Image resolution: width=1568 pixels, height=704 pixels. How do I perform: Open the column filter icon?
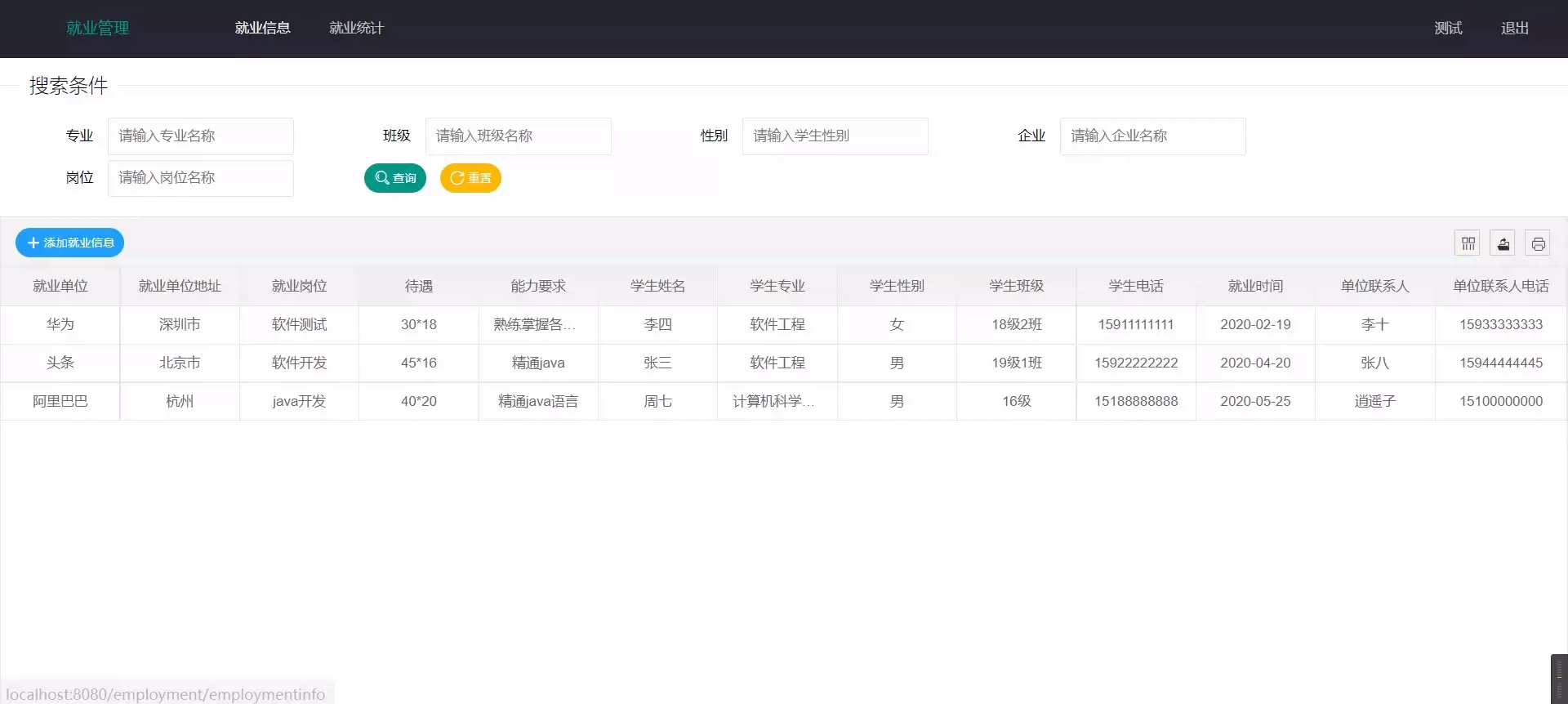click(x=1468, y=243)
